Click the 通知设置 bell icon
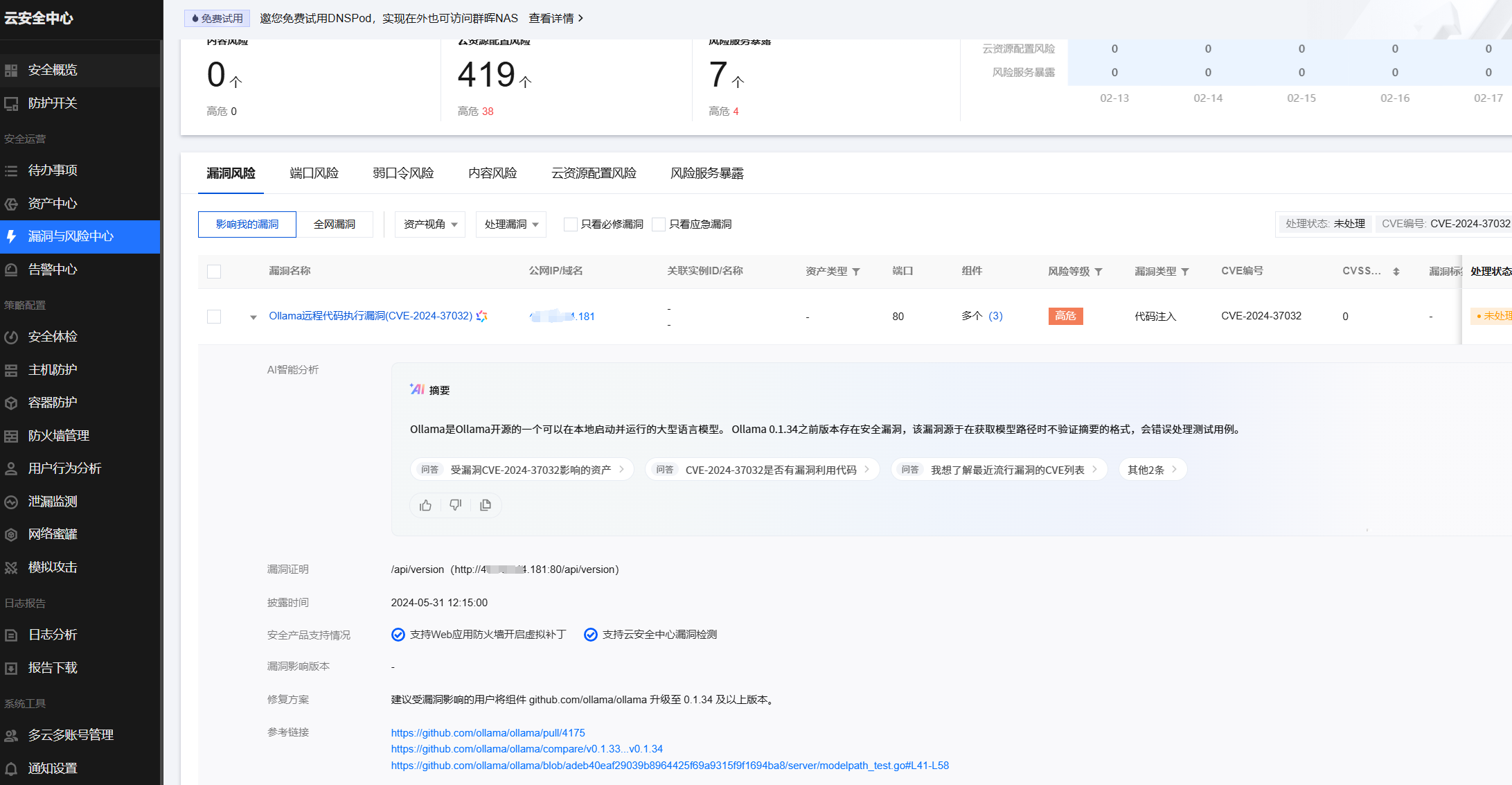 (11, 768)
